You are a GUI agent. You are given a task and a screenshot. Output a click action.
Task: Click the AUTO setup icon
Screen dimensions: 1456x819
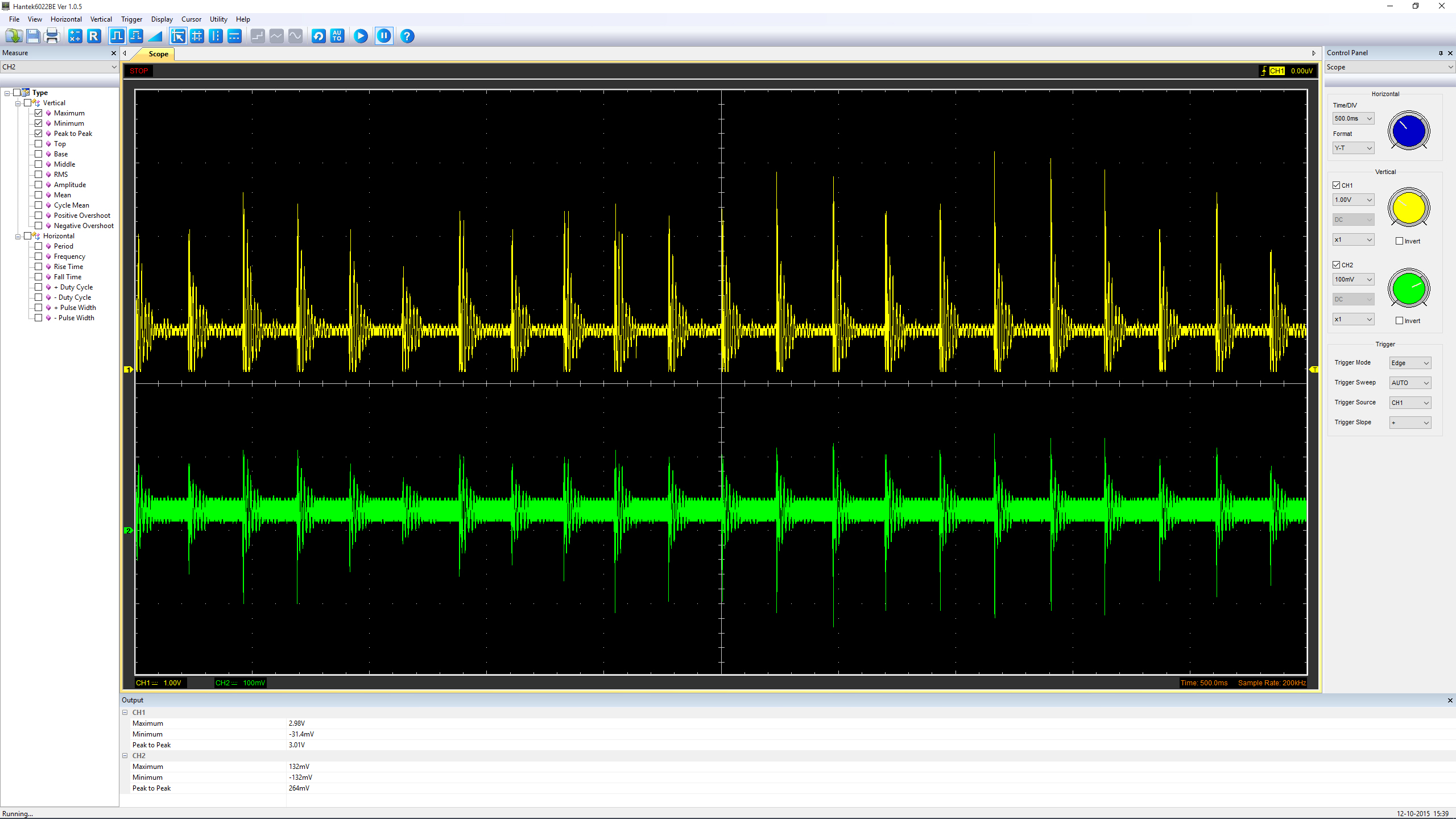pos(337,36)
